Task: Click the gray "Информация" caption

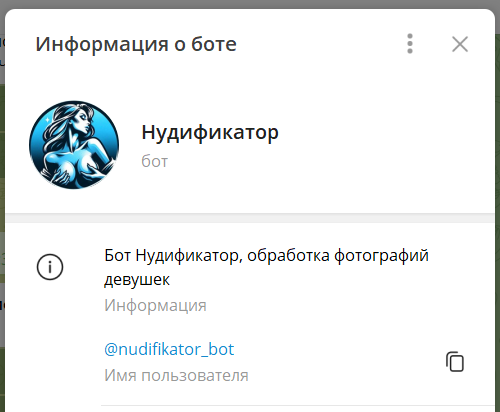Action: tap(155, 305)
